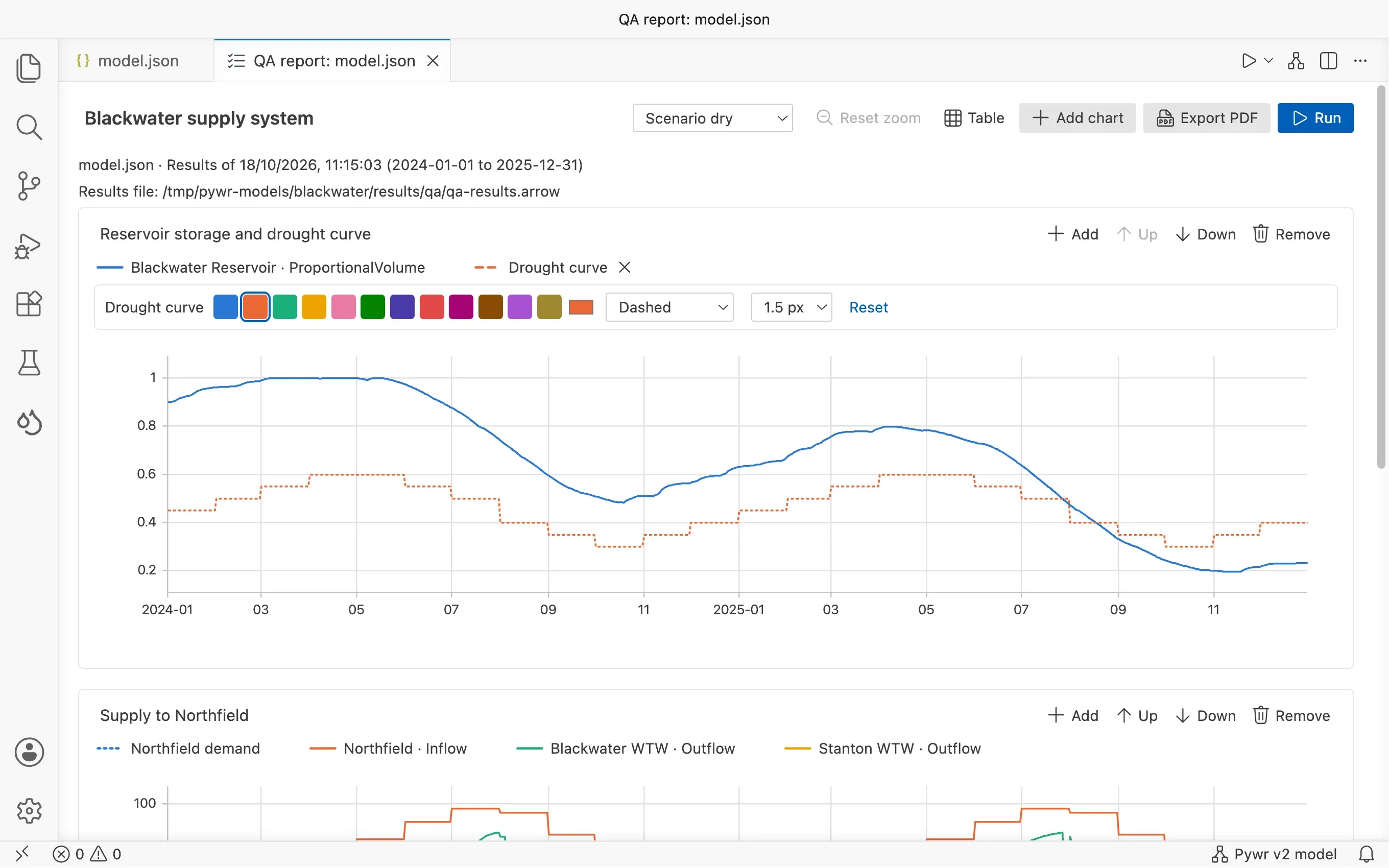
Task: Pick the blue color swatch
Action: 226,307
